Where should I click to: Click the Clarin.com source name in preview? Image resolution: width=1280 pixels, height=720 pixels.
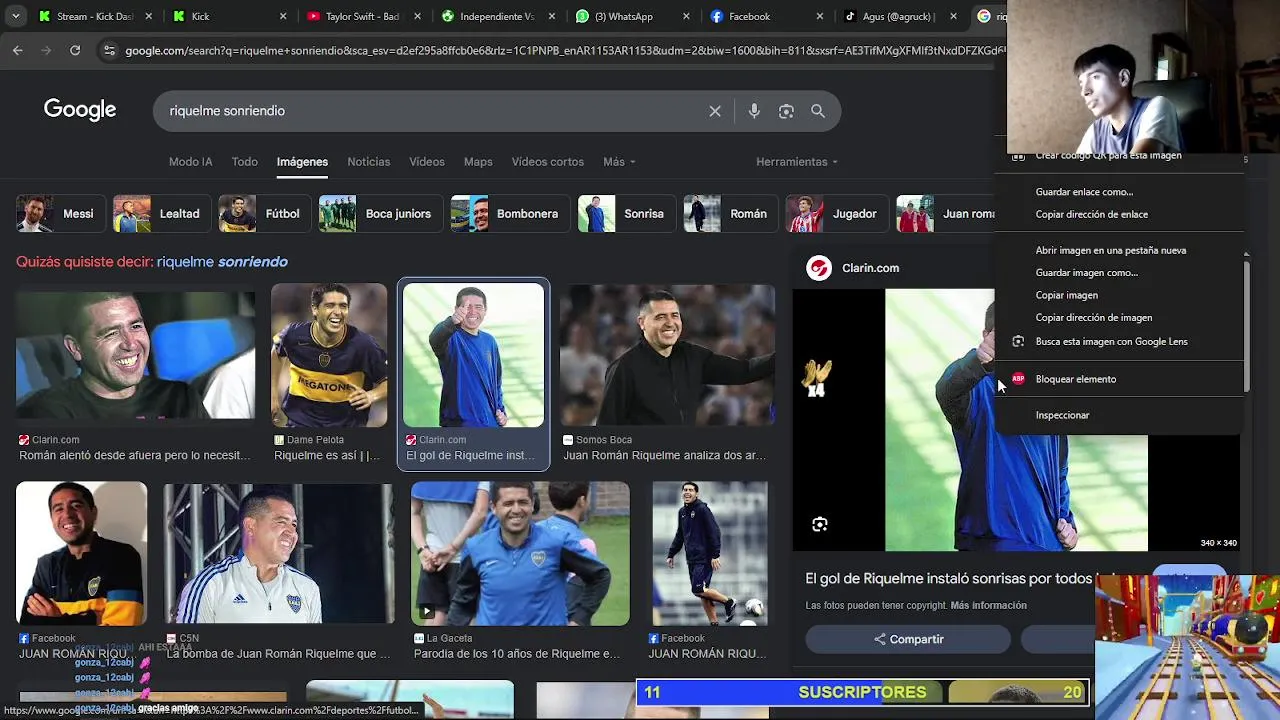870,268
